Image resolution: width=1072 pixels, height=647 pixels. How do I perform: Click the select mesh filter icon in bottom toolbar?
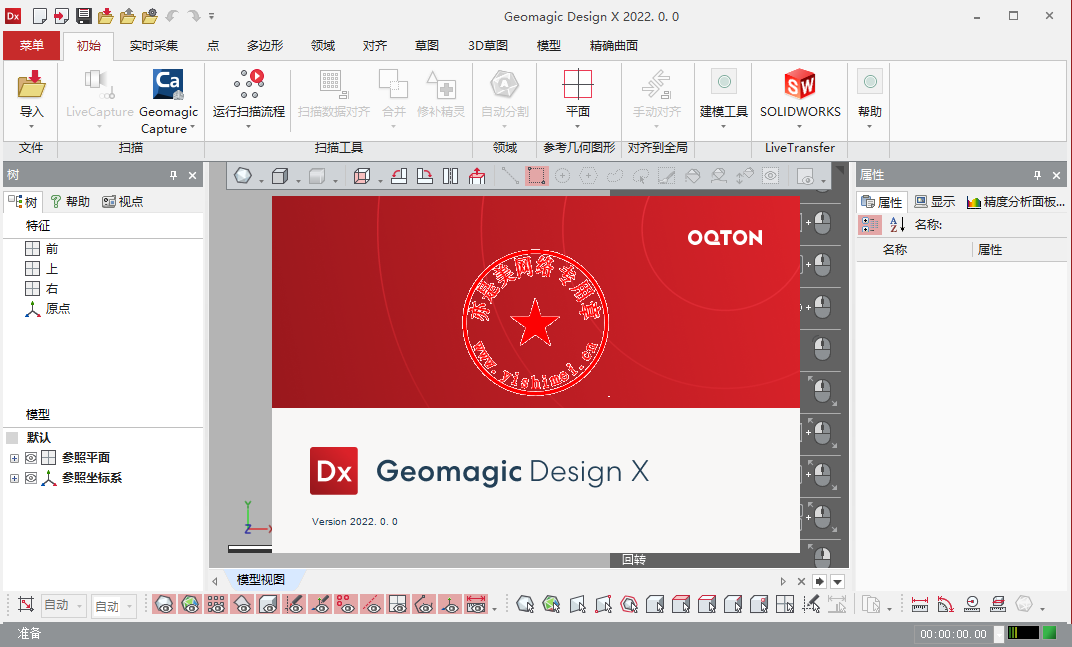click(x=525, y=605)
